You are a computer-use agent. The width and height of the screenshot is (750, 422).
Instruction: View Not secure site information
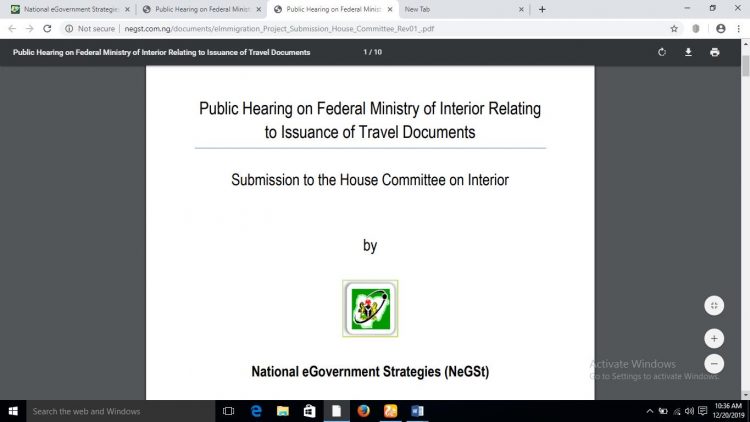[x=90, y=29]
